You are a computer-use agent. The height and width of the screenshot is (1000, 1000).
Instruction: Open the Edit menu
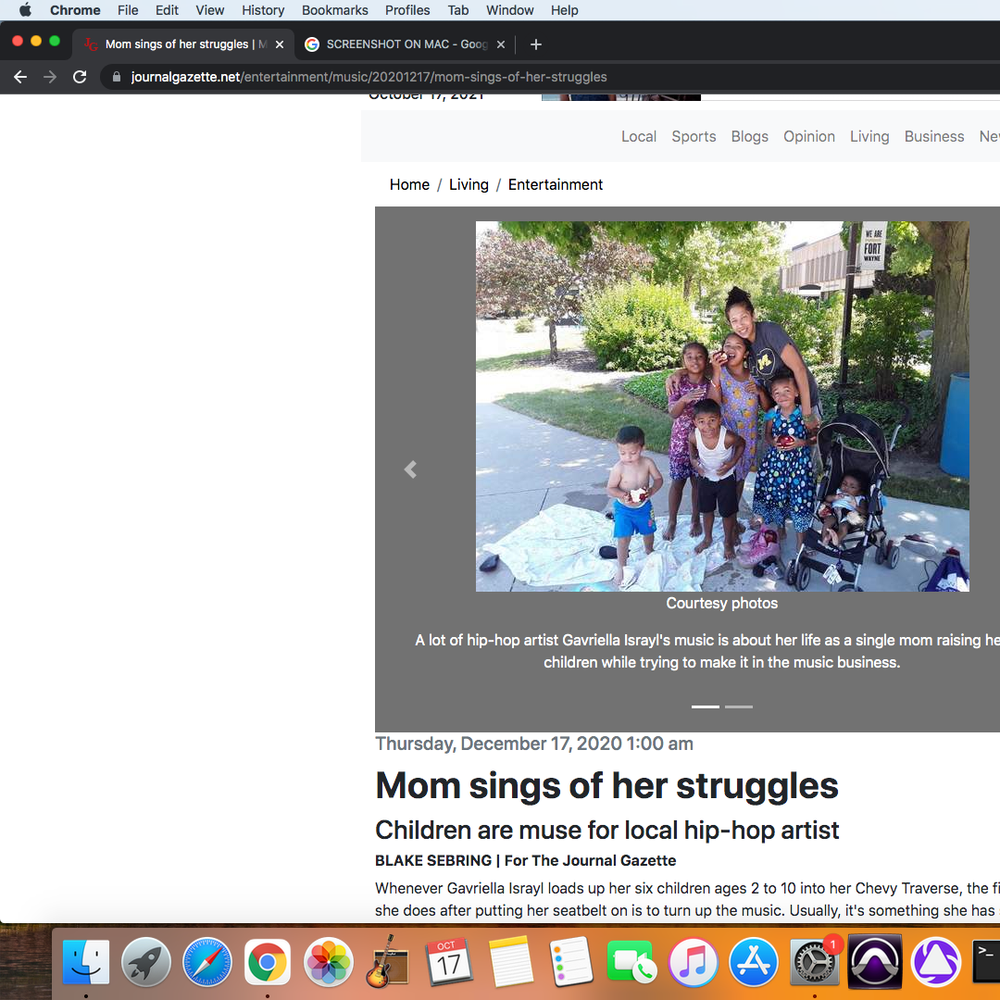[x=166, y=10]
